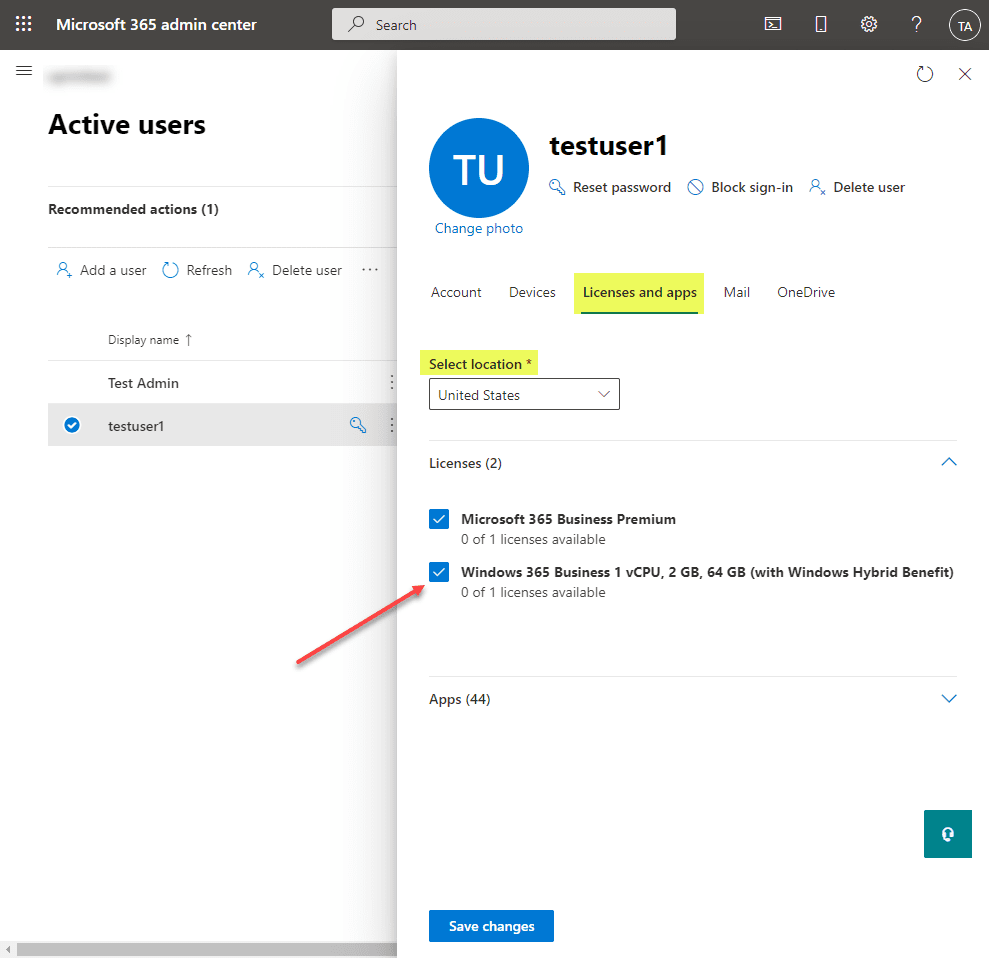Collapse the Licenses (2) section
Viewport: 989px width, 958px height.
[948, 462]
